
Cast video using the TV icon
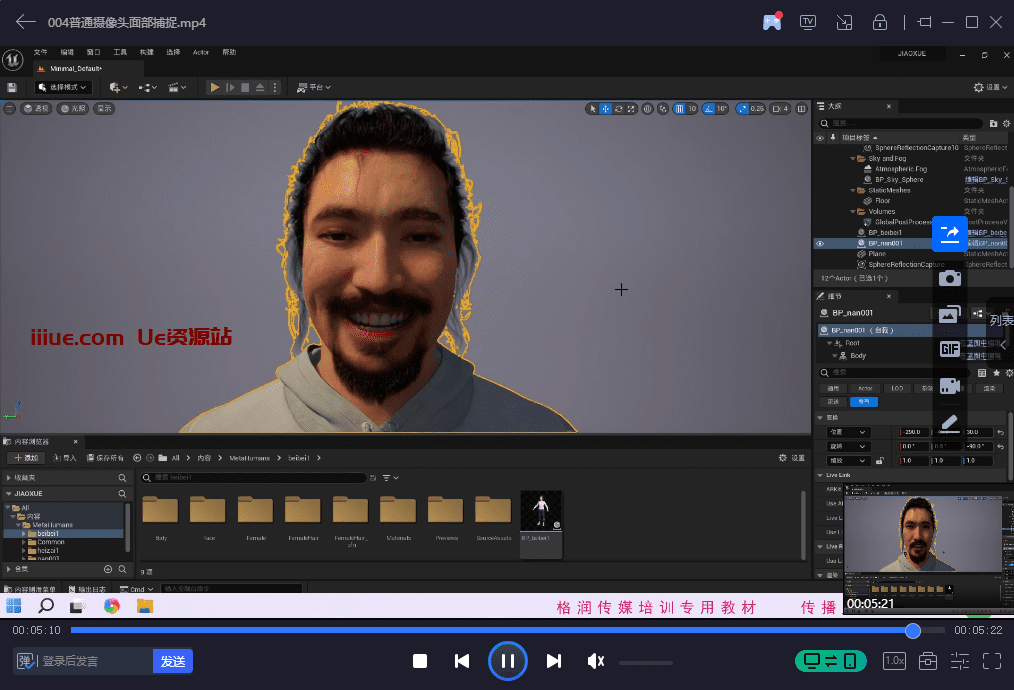point(808,22)
